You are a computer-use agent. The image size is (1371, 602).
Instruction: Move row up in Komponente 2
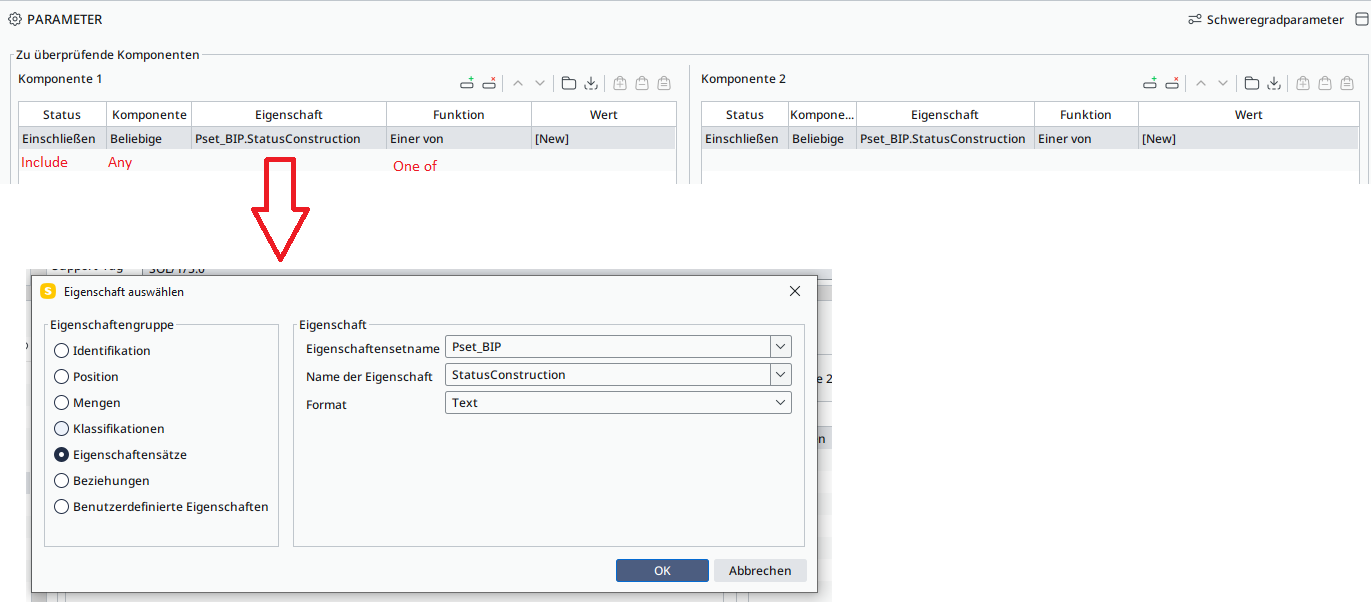click(1201, 83)
